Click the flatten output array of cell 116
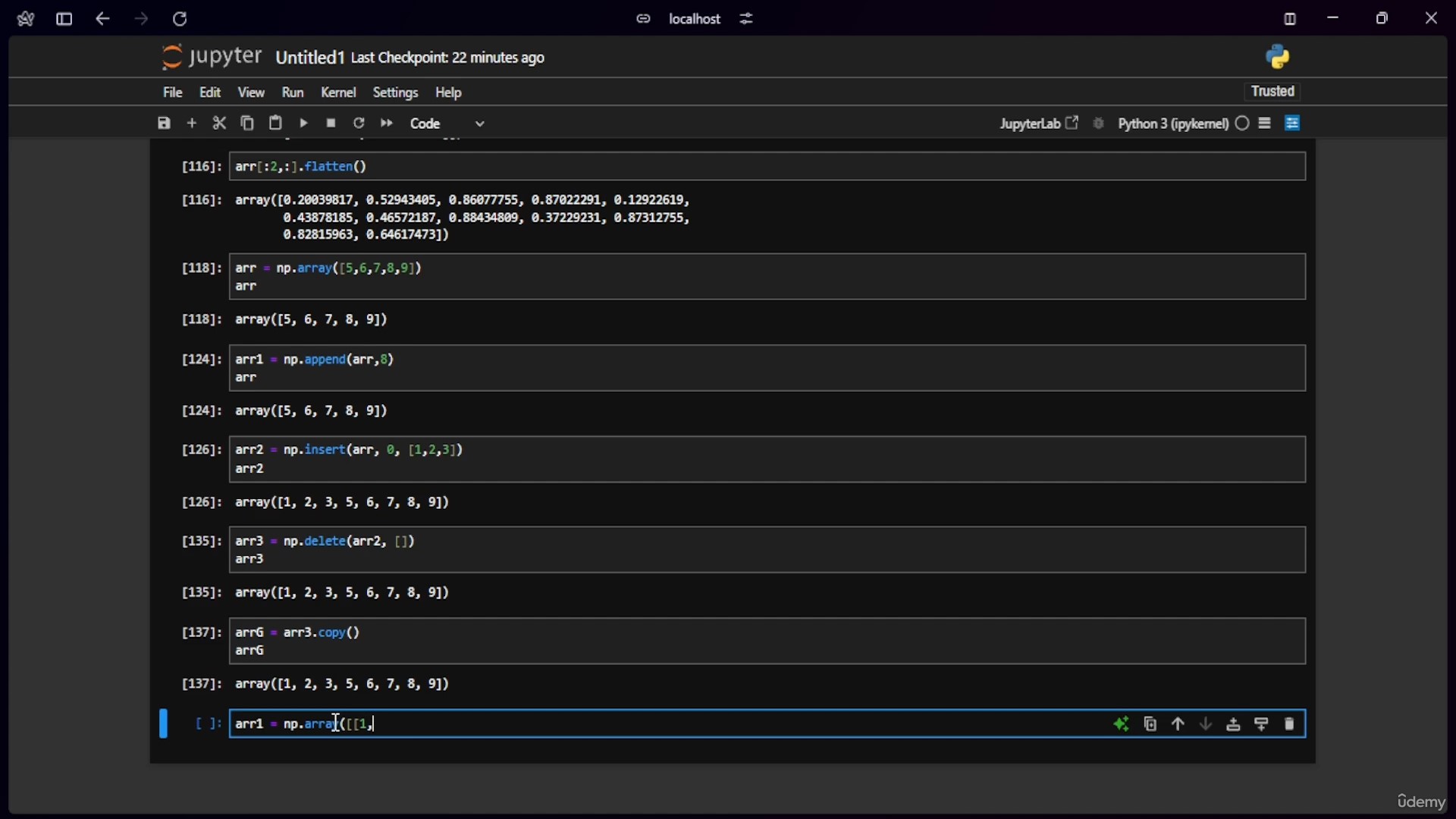1456x819 pixels. [463, 218]
